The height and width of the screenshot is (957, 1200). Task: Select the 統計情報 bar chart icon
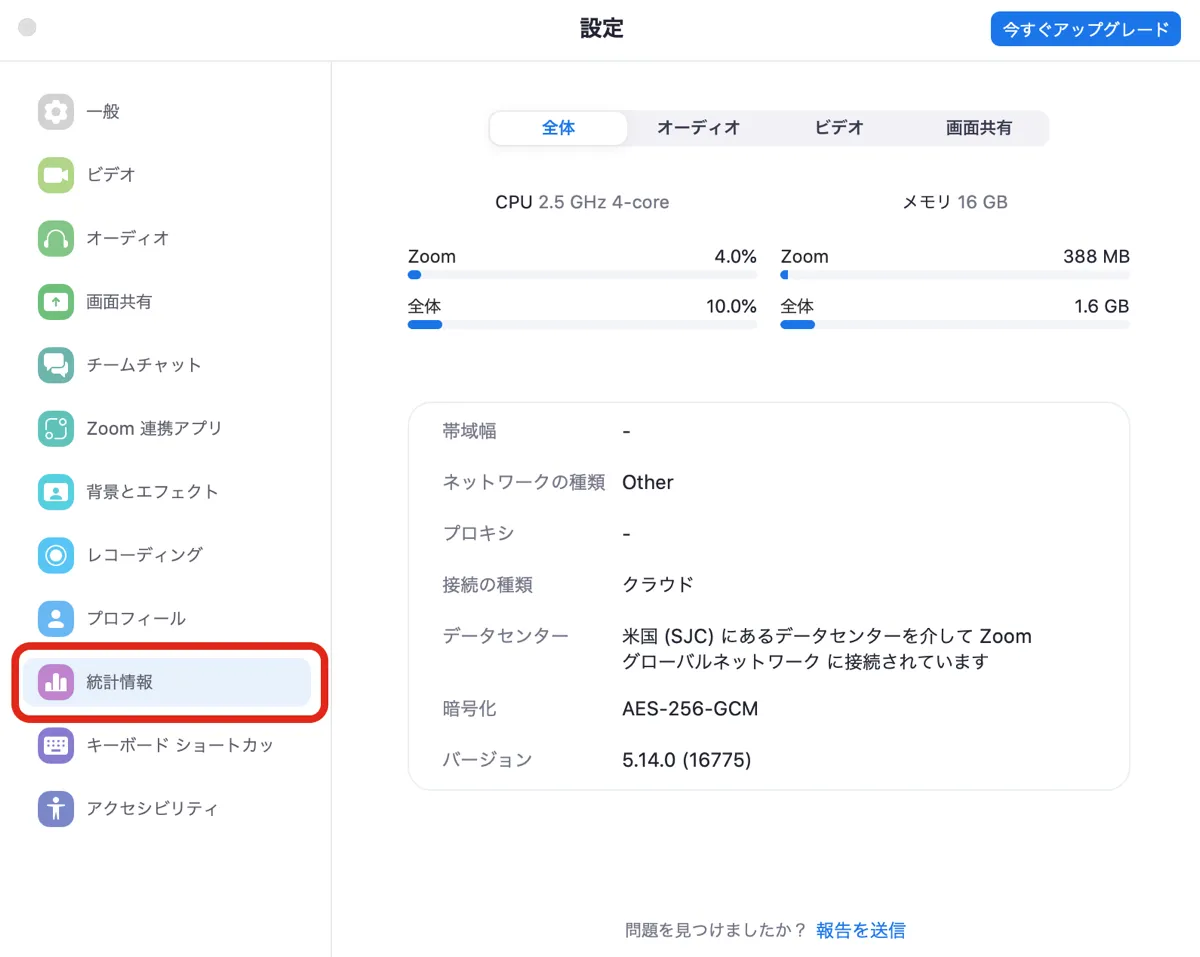(x=56, y=683)
